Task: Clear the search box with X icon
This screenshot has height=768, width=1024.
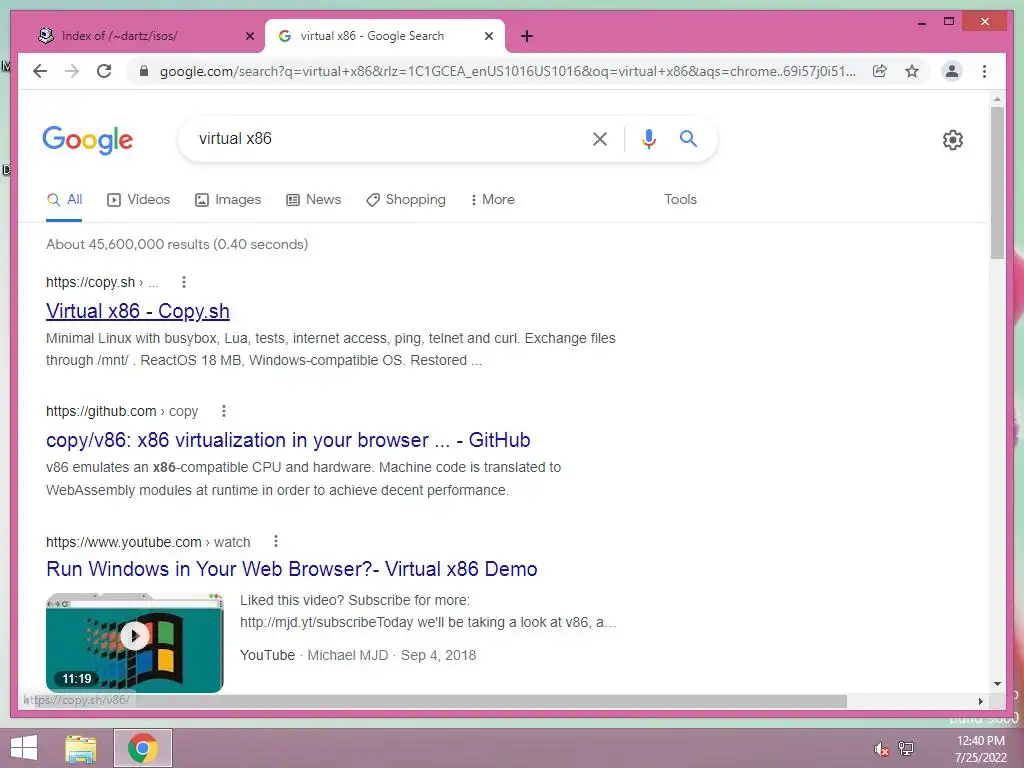Action: click(600, 138)
